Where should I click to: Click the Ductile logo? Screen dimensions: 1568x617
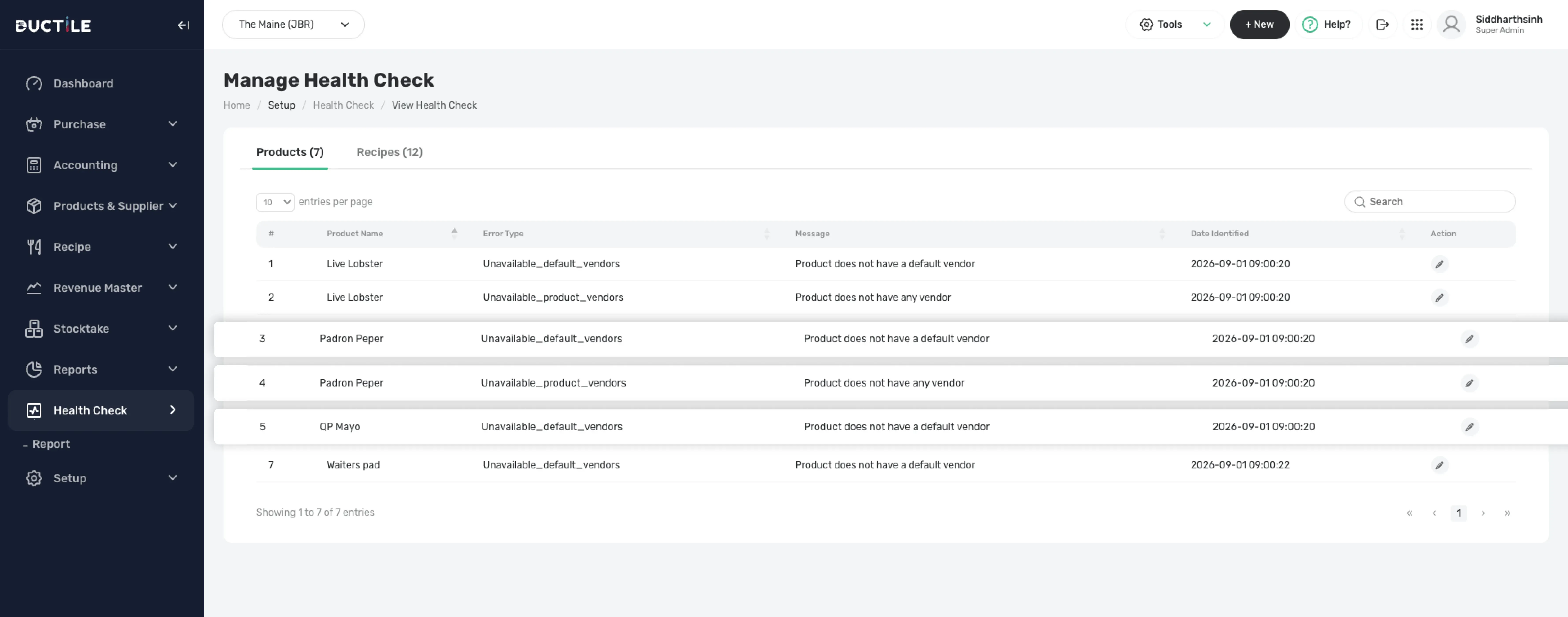coord(54,25)
